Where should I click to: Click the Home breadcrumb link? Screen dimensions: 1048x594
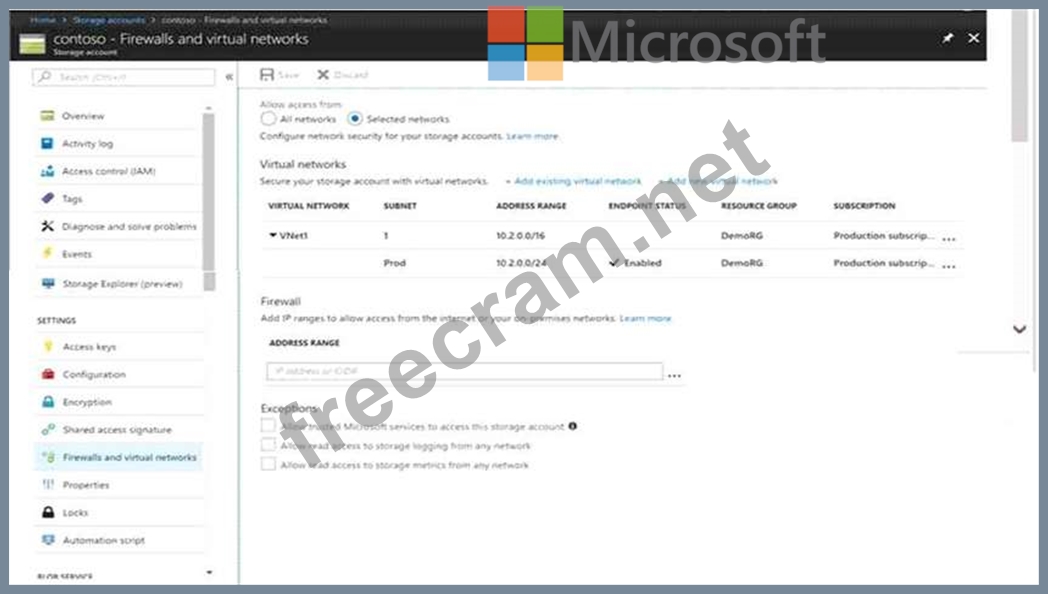(43, 20)
